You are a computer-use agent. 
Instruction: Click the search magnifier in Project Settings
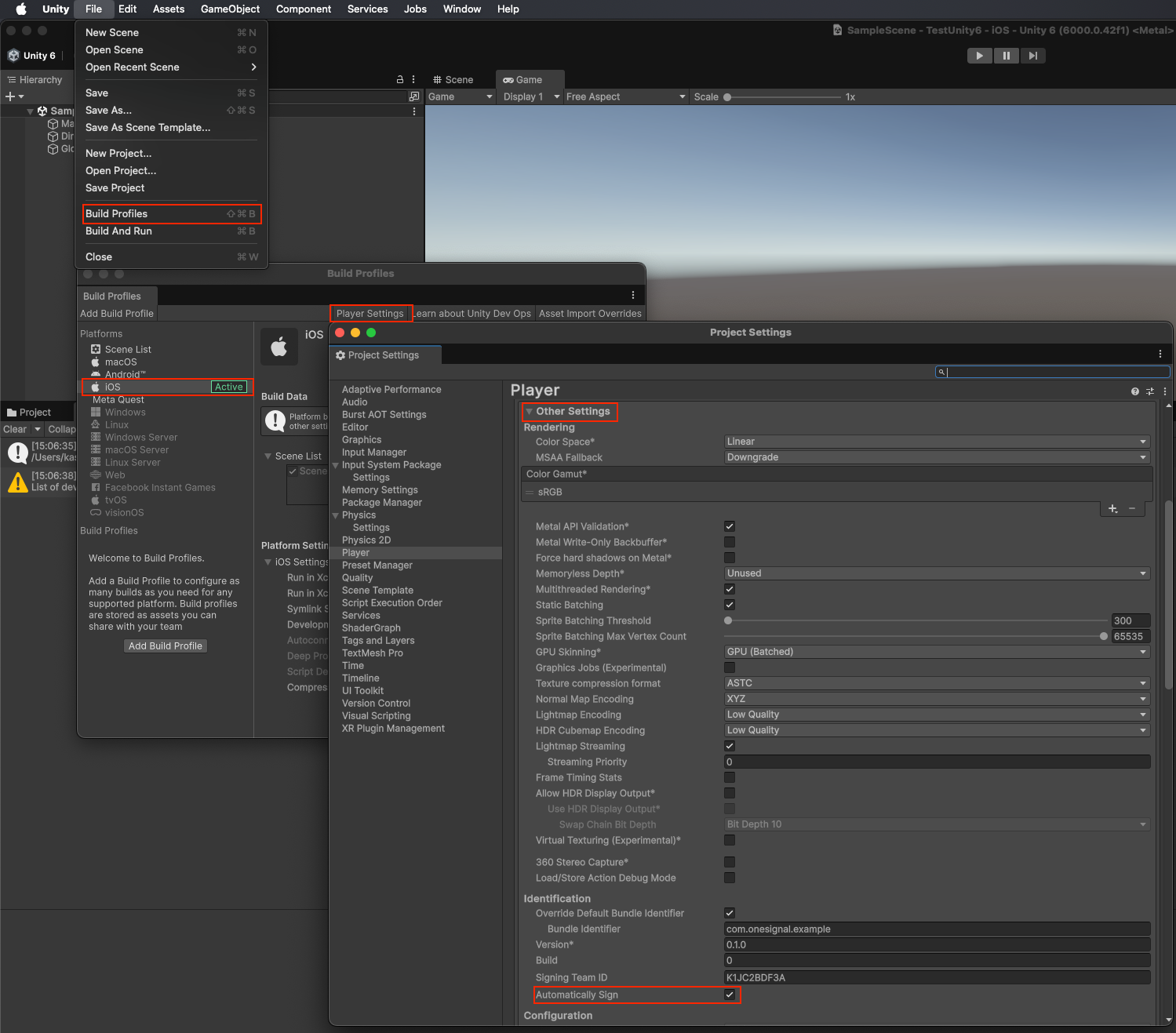point(941,372)
